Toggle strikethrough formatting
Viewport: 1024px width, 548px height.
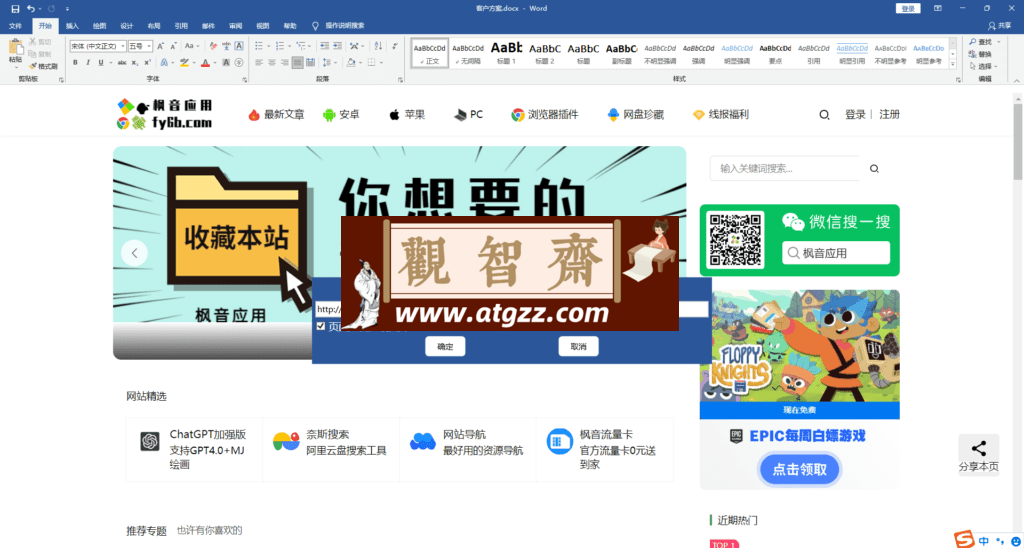(122, 63)
